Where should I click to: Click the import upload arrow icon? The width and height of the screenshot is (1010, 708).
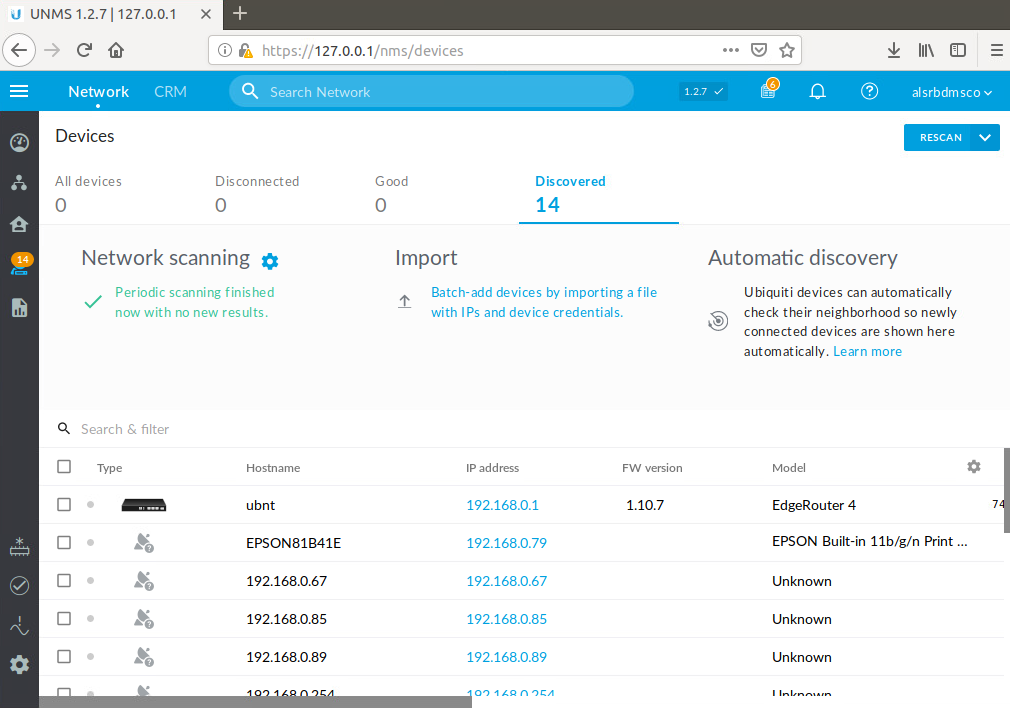pyautogui.click(x=405, y=301)
